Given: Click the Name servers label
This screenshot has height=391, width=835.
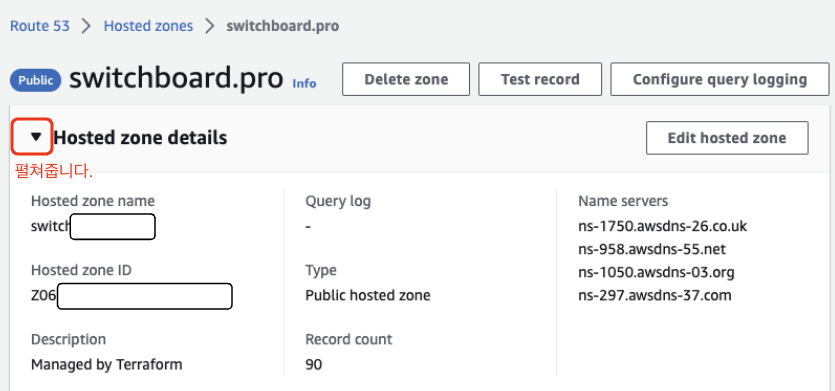Looking at the screenshot, I should [623, 201].
